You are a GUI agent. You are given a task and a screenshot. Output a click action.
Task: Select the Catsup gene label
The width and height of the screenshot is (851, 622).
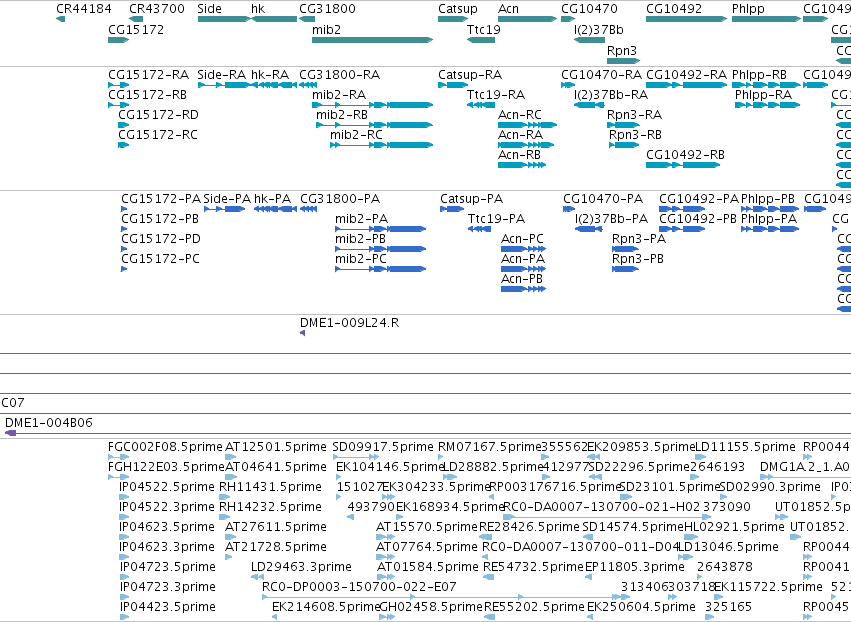458,9
